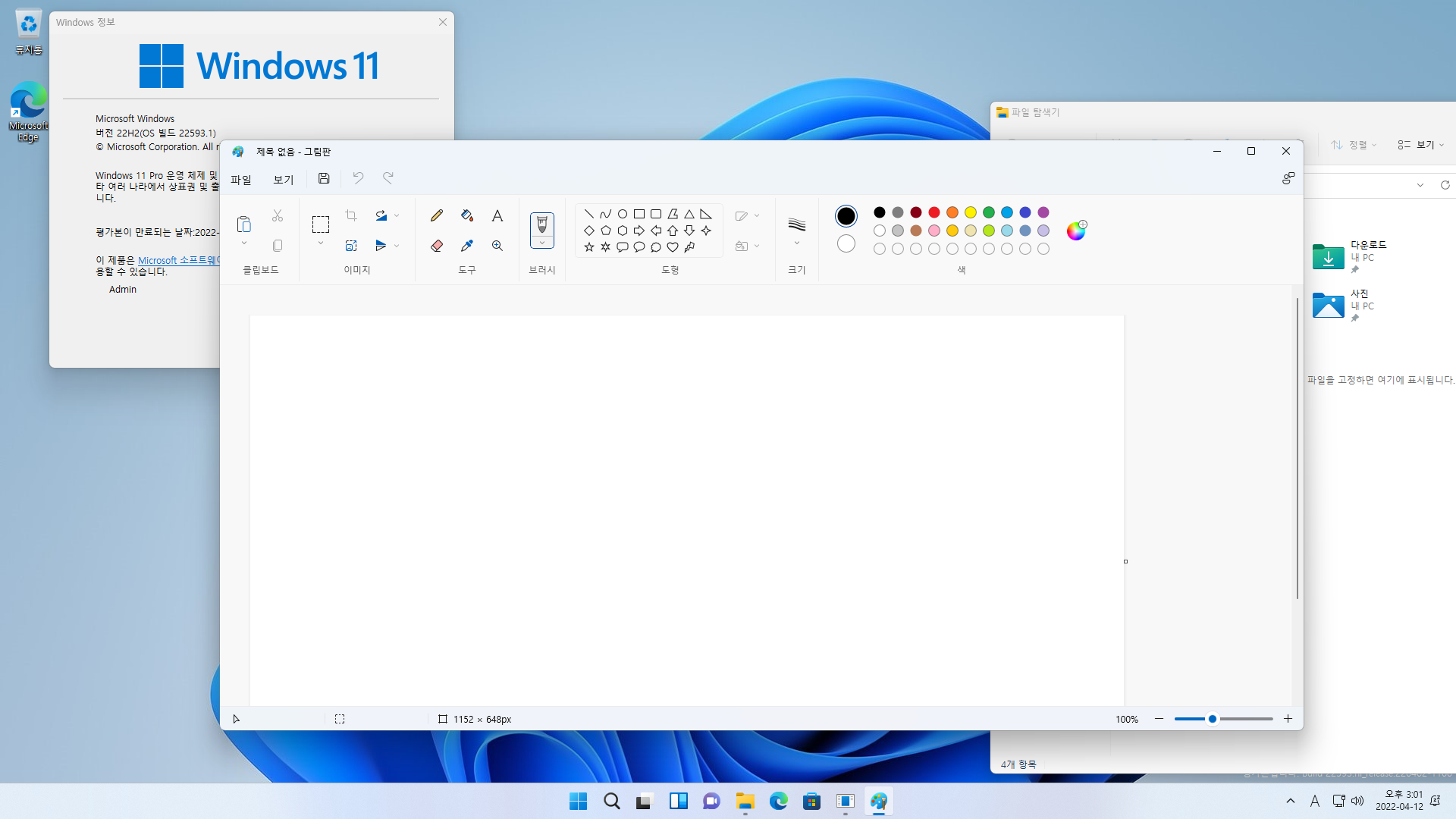The width and height of the screenshot is (1456, 819).
Task: Open the 파일 menu
Action: (x=241, y=180)
